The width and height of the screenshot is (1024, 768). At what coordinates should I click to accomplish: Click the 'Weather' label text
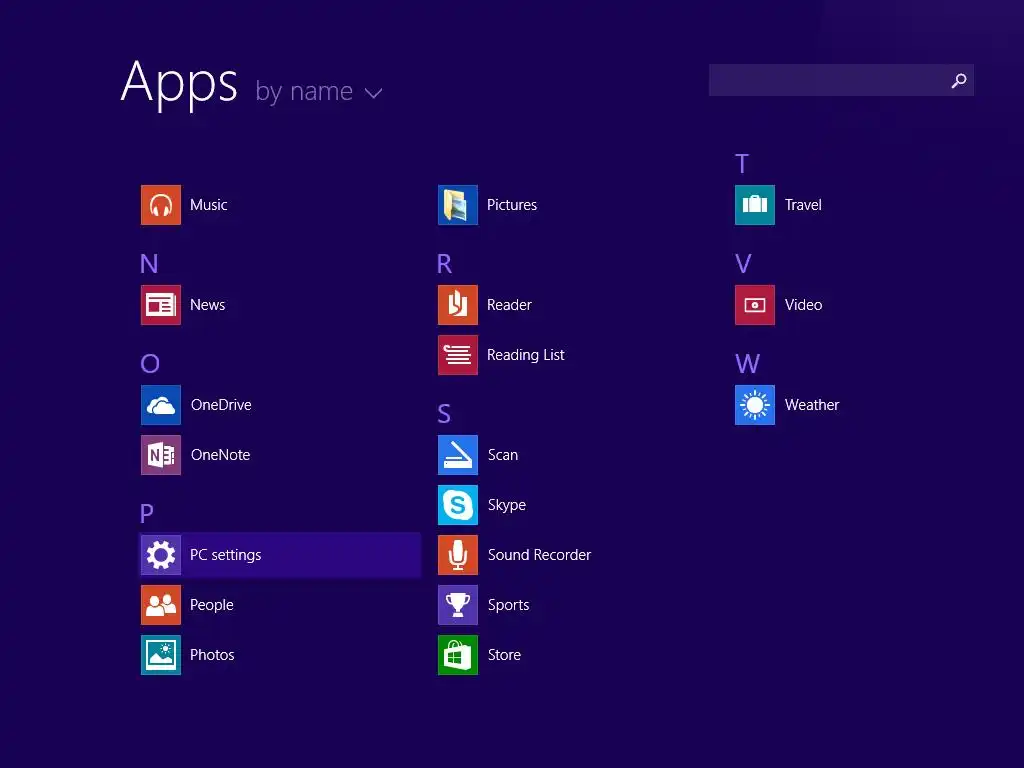812,405
